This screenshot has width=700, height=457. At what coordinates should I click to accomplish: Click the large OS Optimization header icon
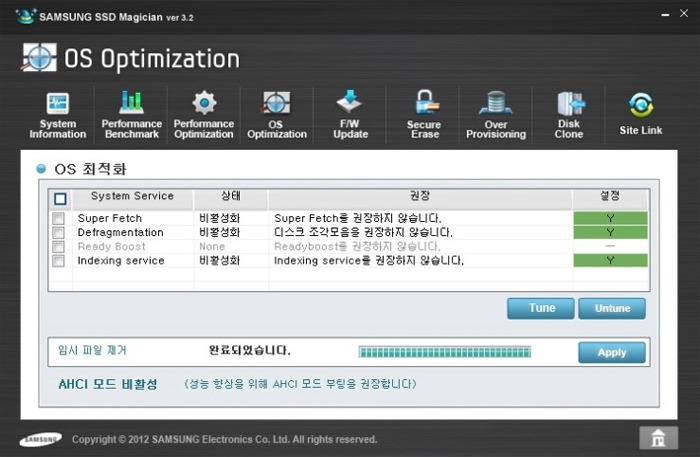coord(39,58)
